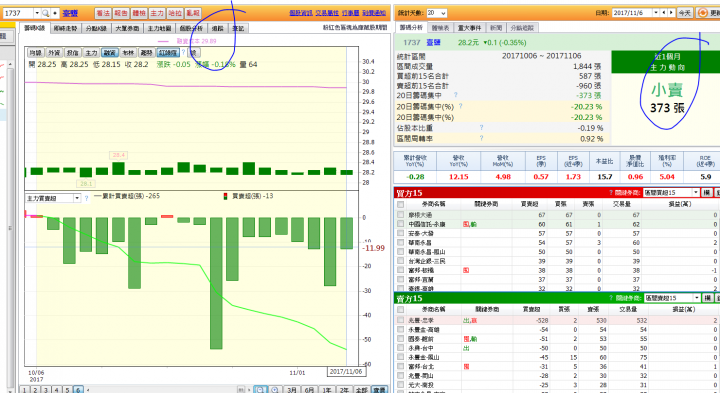Toggle the 投信 chart indicator

(x=73, y=53)
